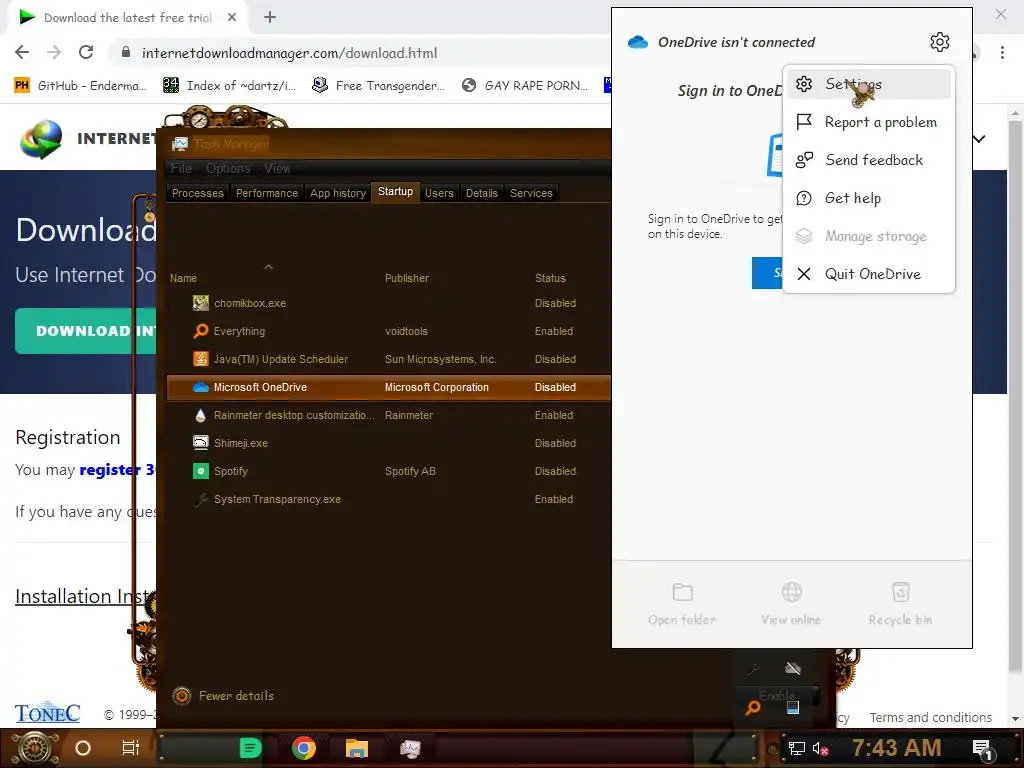Expand the chevron dropdown in the IDM page header
This screenshot has width=1024, height=768.
point(979,138)
